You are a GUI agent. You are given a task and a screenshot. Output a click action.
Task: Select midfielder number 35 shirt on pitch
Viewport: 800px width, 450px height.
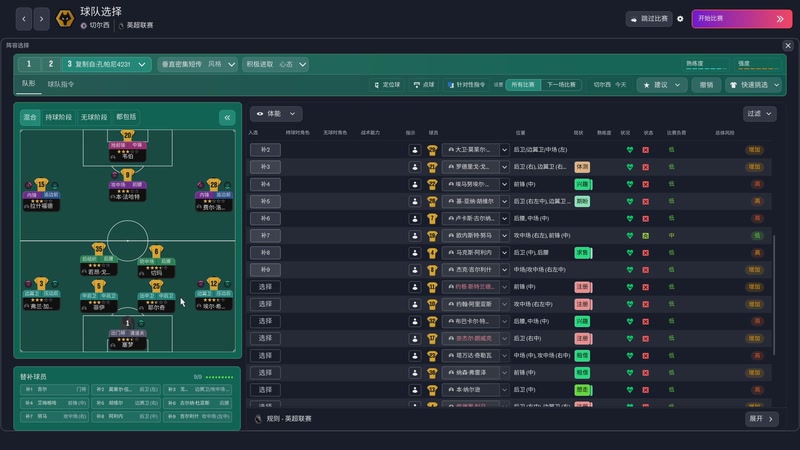tap(99, 249)
